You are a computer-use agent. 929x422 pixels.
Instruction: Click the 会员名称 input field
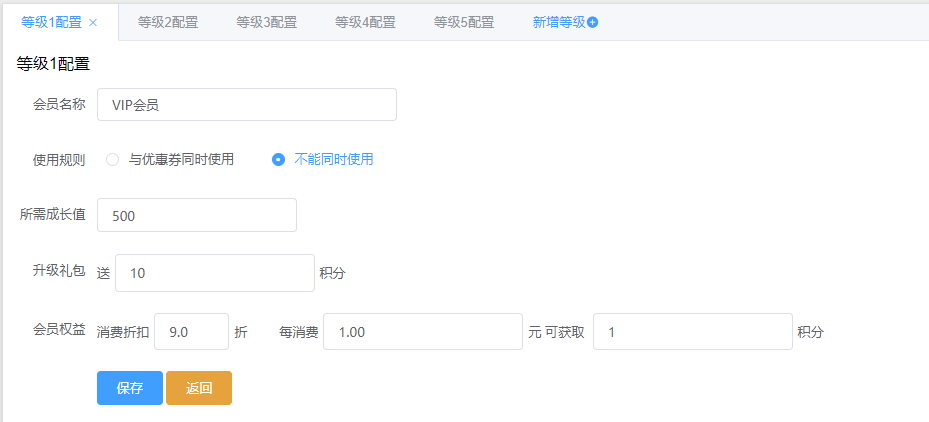(246, 104)
